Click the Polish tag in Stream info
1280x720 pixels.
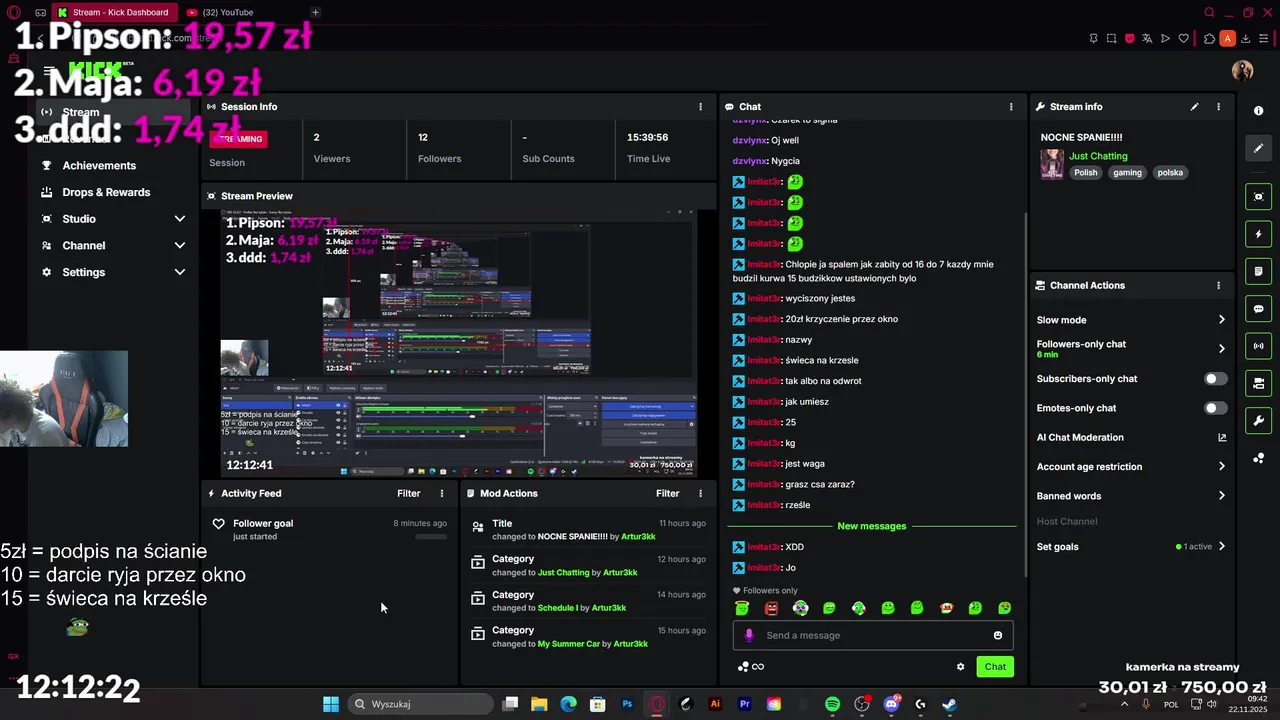[1086, 172]
